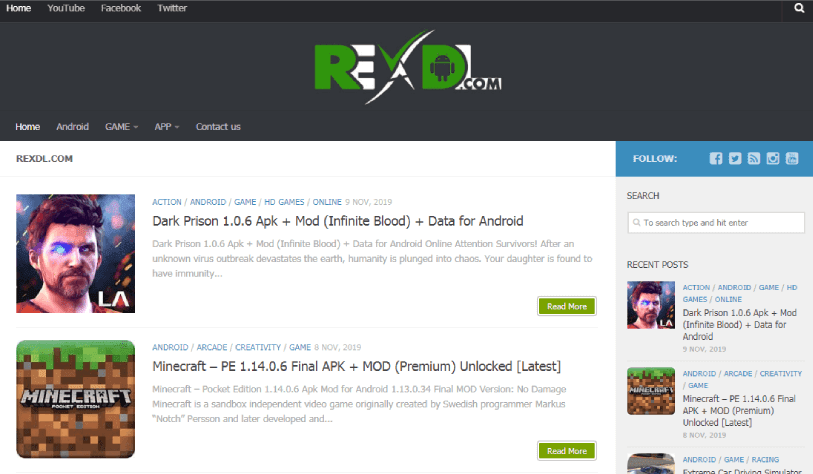Open the YouTube top bar link
813x474 pixels.
[66, 8]
